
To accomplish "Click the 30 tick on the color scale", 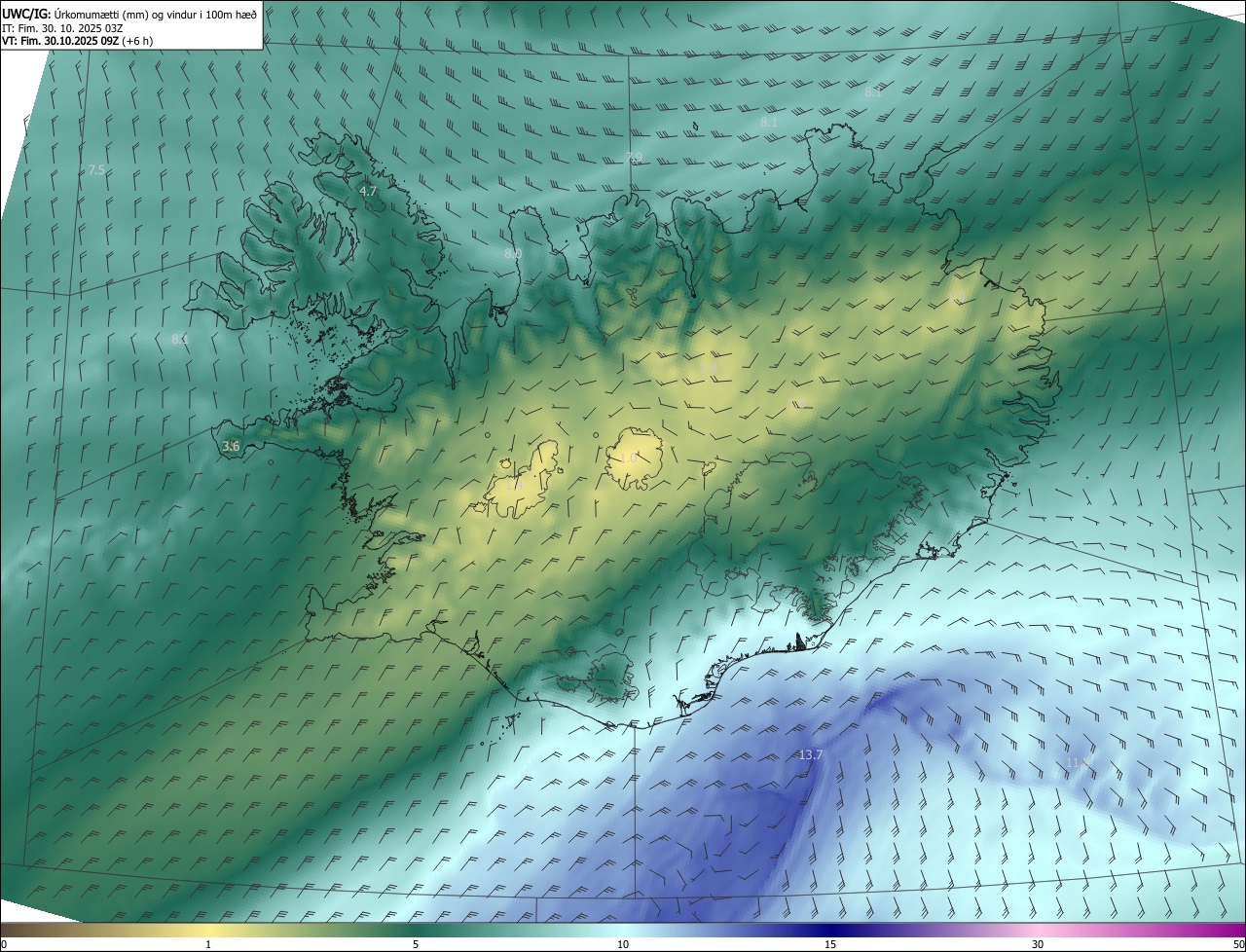I will pos(1038,944).
